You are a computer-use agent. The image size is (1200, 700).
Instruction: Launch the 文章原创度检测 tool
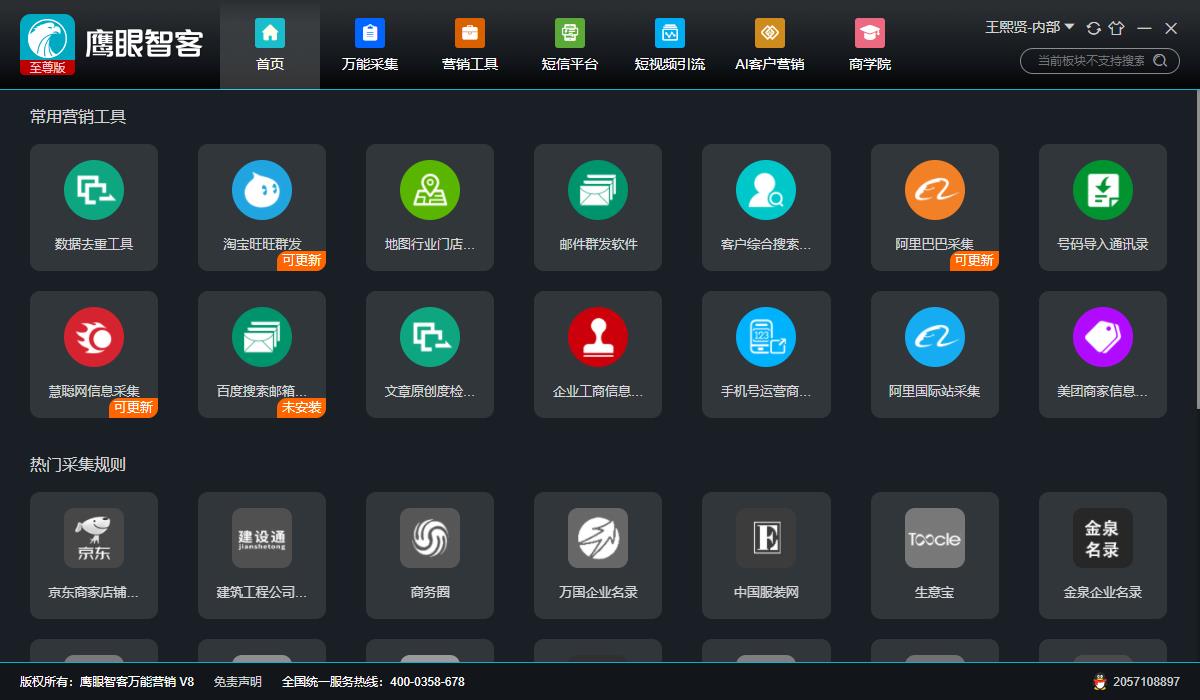(x=430, y=354)
